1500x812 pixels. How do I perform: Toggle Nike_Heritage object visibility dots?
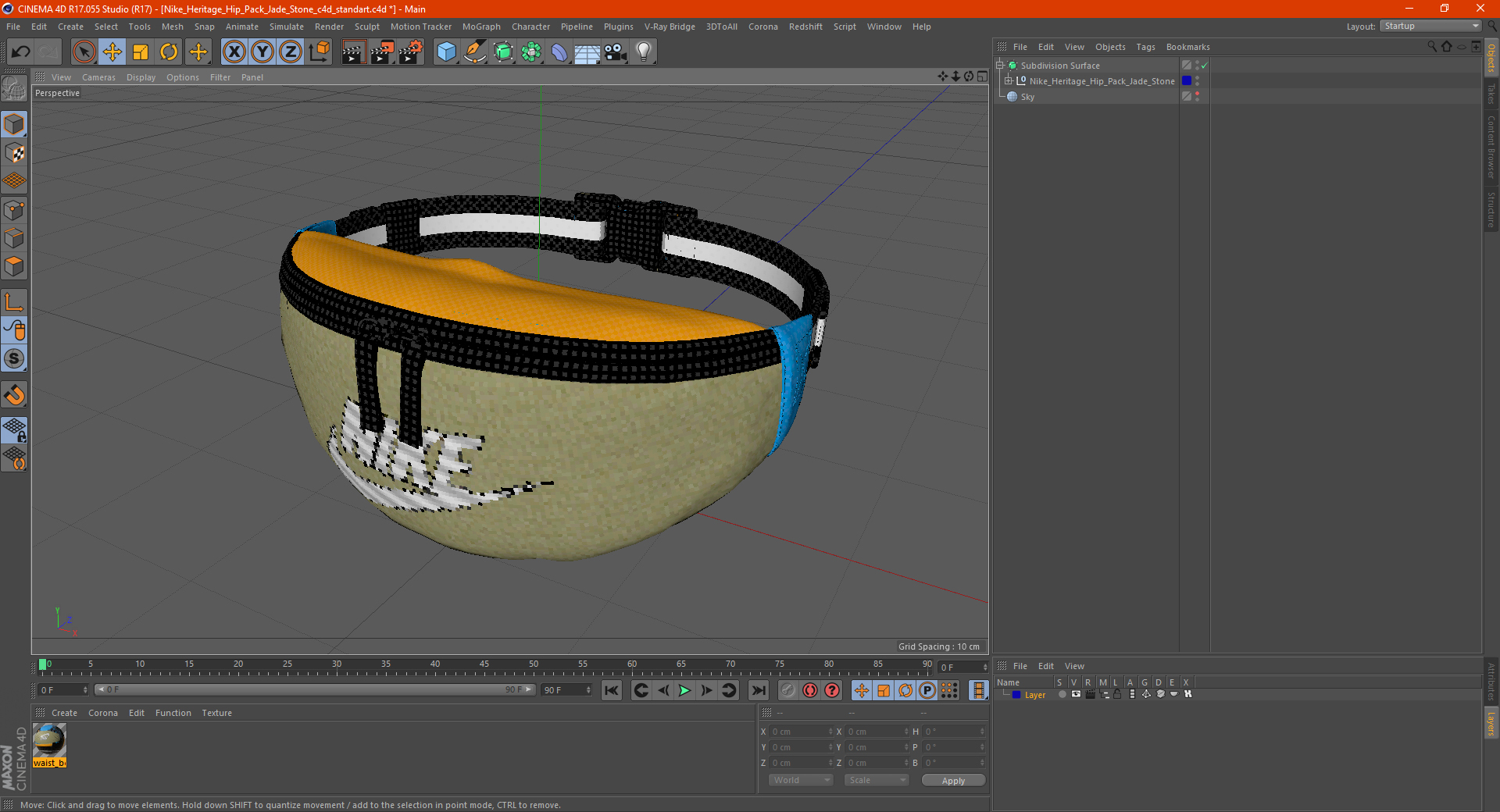pos(1197,81)
